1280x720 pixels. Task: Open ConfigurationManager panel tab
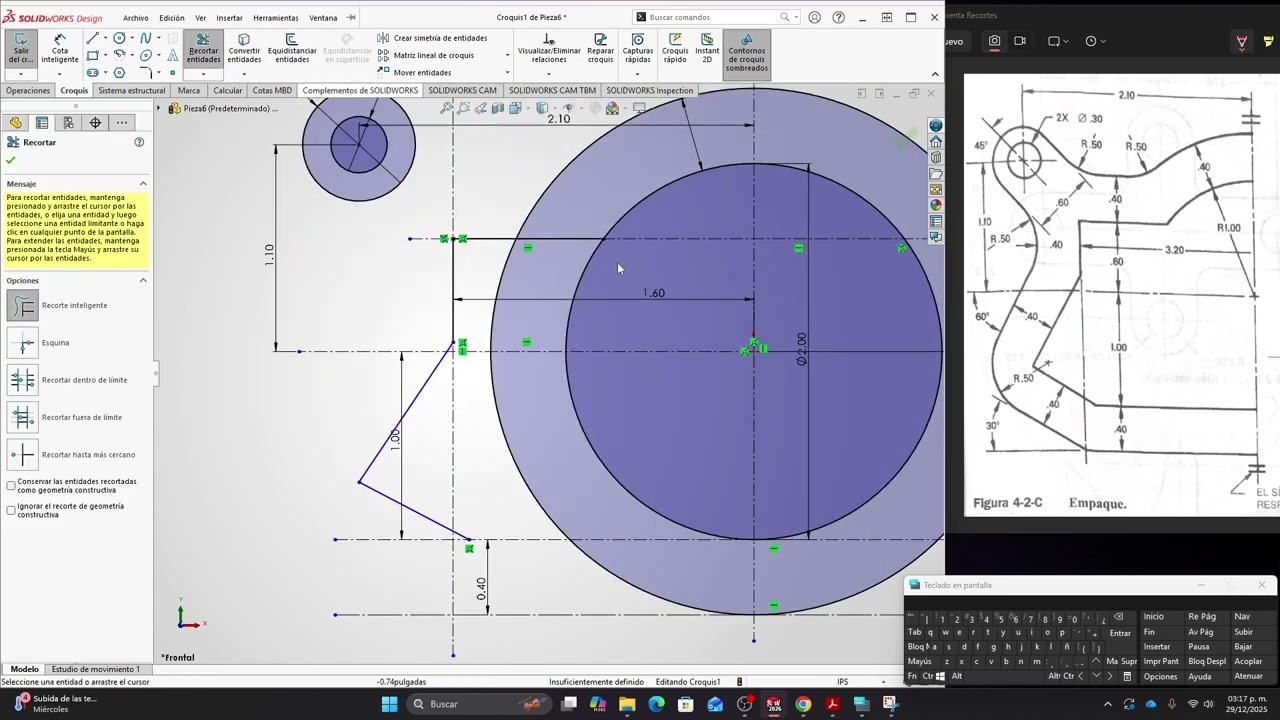pyautogui.click(x=68, y=123)
